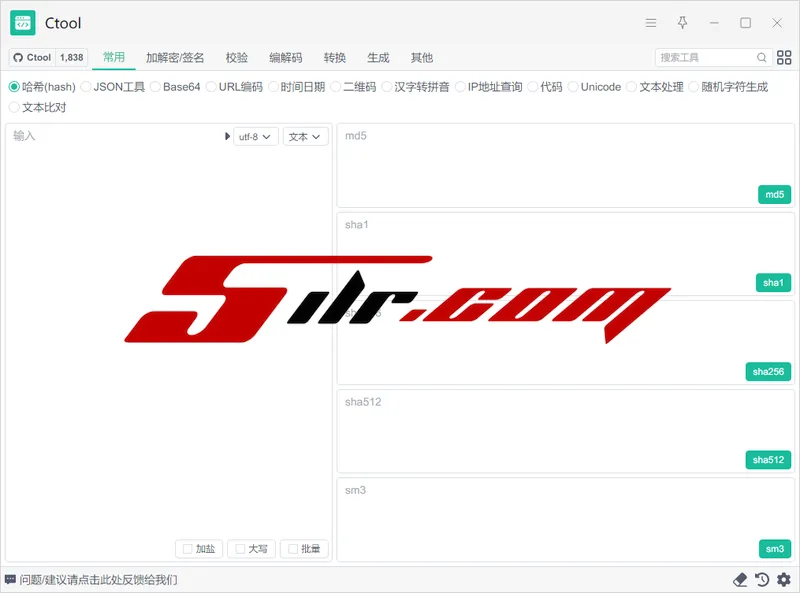Open settings gear icon in status bar
Screen dimensions: 800x593
(x=784, y=580)
